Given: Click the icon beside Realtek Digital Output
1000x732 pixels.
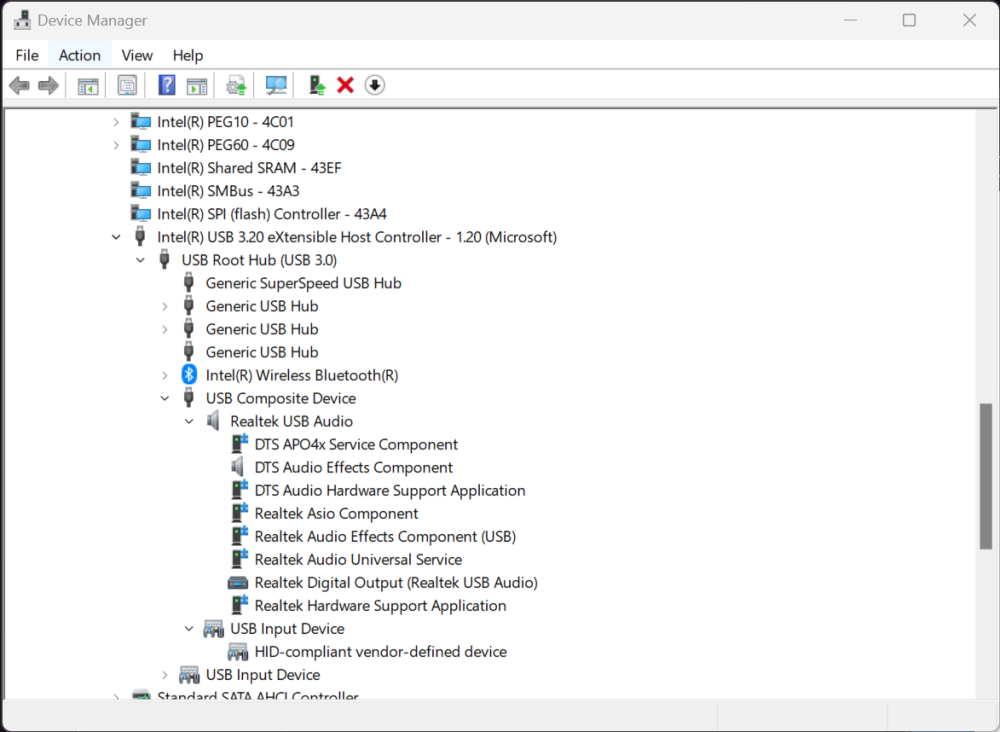Looking at the screenshot, I should point(238,583).
